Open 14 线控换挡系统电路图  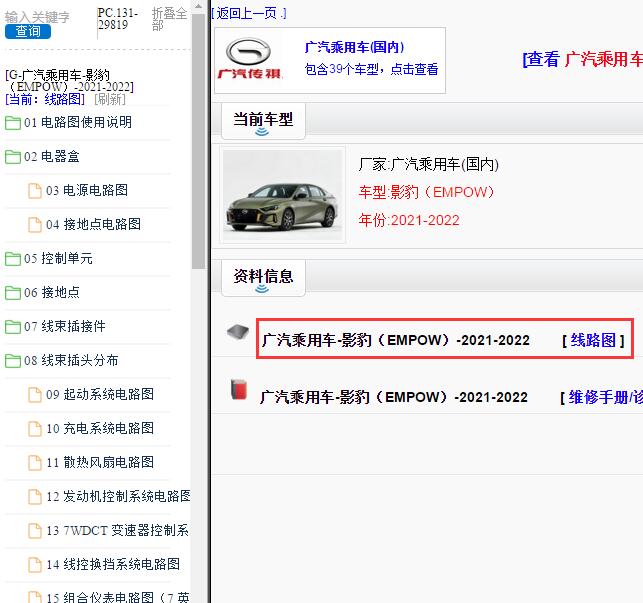tap(113, 565)
